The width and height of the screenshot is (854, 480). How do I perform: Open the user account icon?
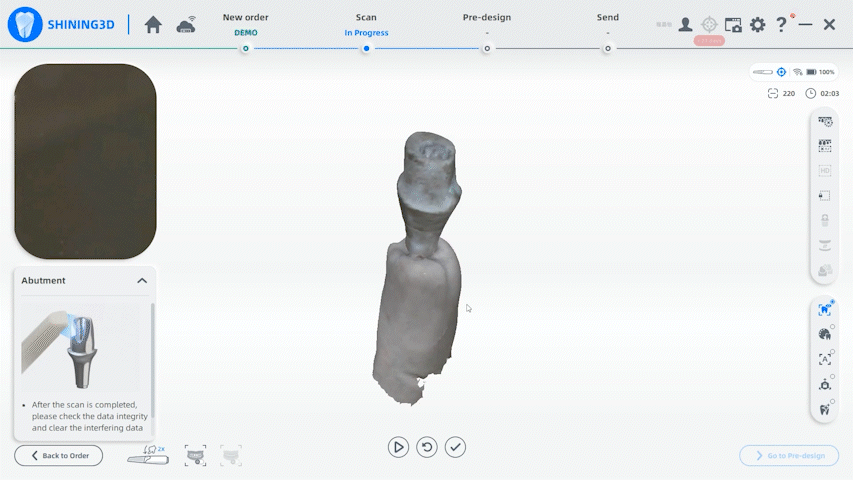[685, 25]
